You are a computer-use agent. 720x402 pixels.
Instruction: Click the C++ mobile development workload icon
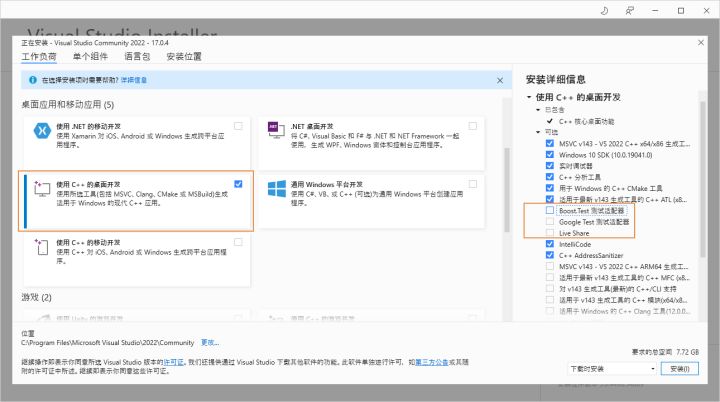(x=42, y=247)
